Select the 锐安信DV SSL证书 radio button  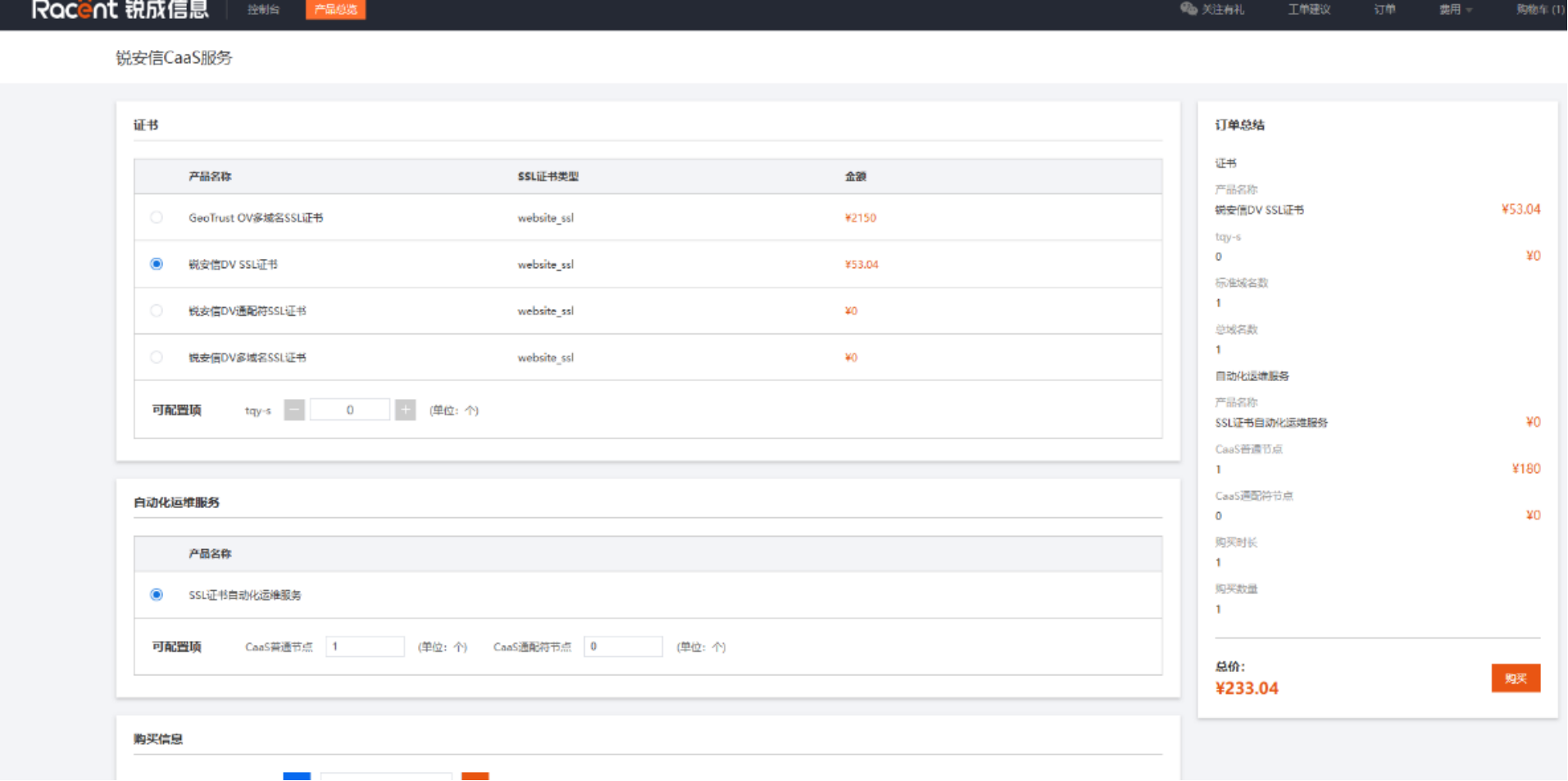[157, 264]
